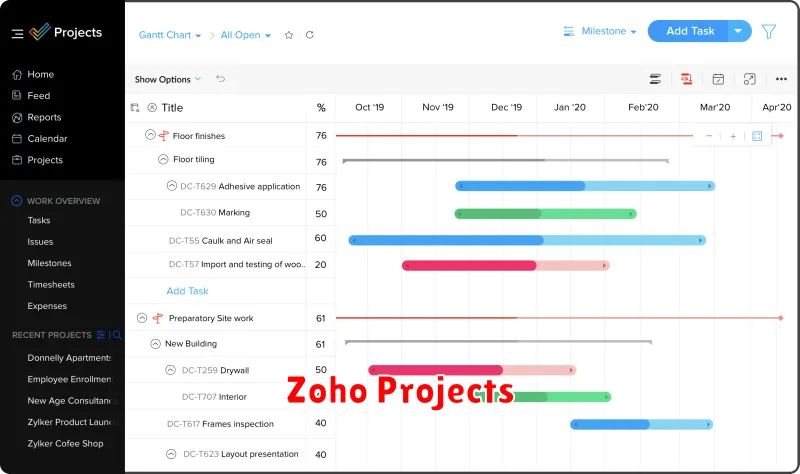Image resolution: width=800 pixels, height=474 pixels.
Task: Open Zylker Product Launch recent project
Action: click(69, 422)
